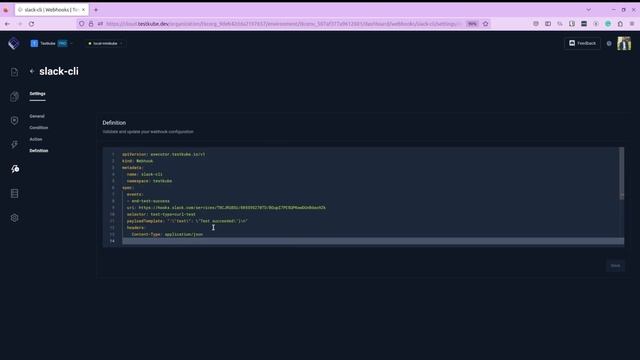Open the Tests page from the sidebar

pyautogui.click(x=14, y=72)
